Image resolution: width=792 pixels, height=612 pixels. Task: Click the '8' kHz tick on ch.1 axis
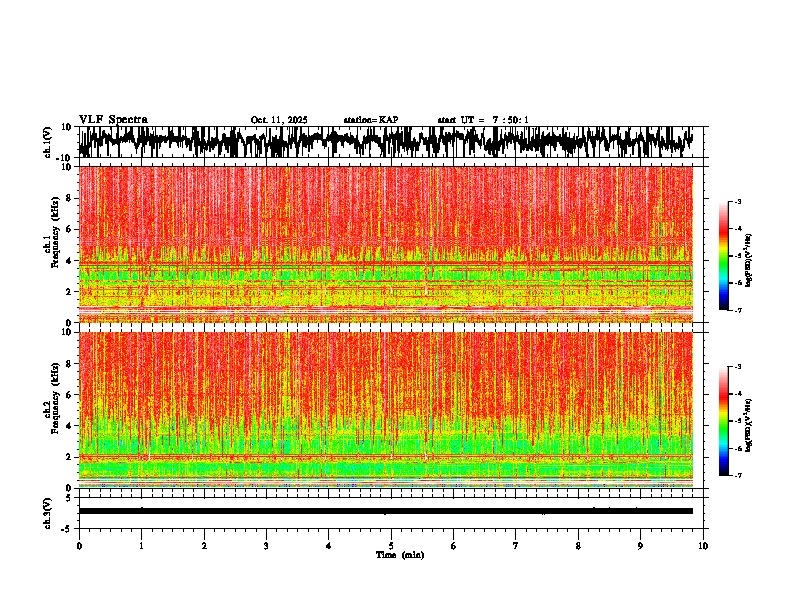tap(69, 198)
